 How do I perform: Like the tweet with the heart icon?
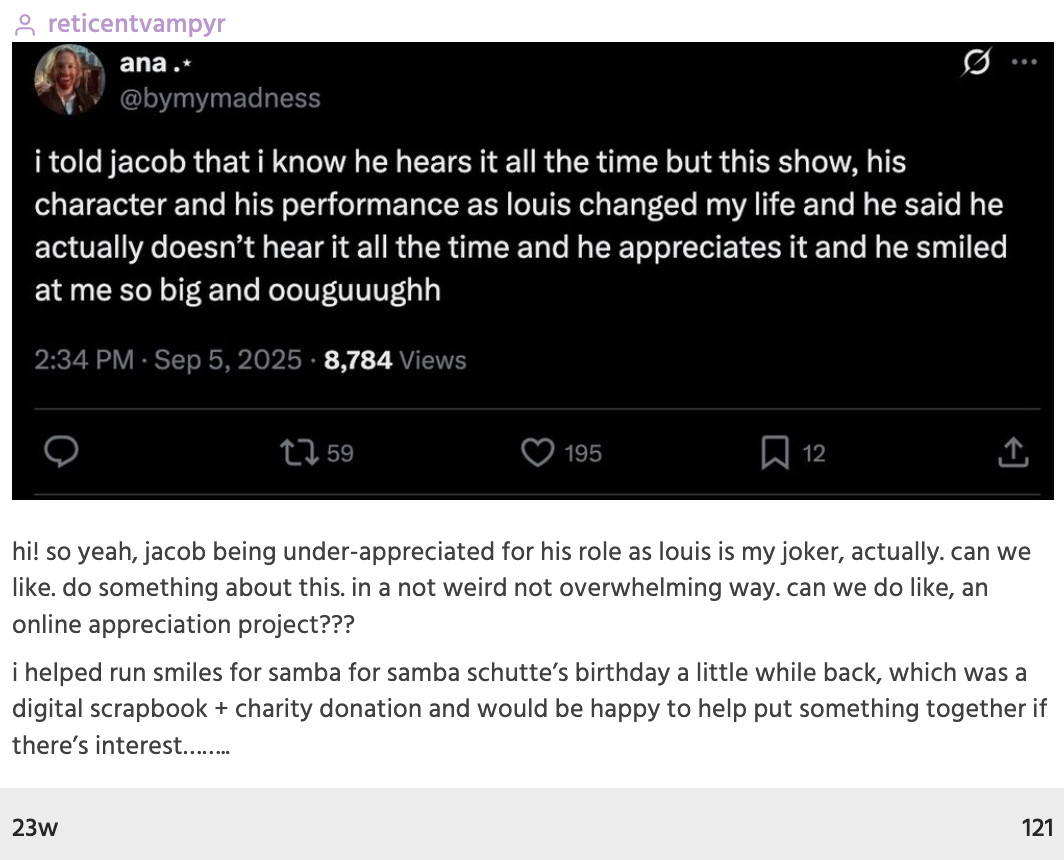538,453
